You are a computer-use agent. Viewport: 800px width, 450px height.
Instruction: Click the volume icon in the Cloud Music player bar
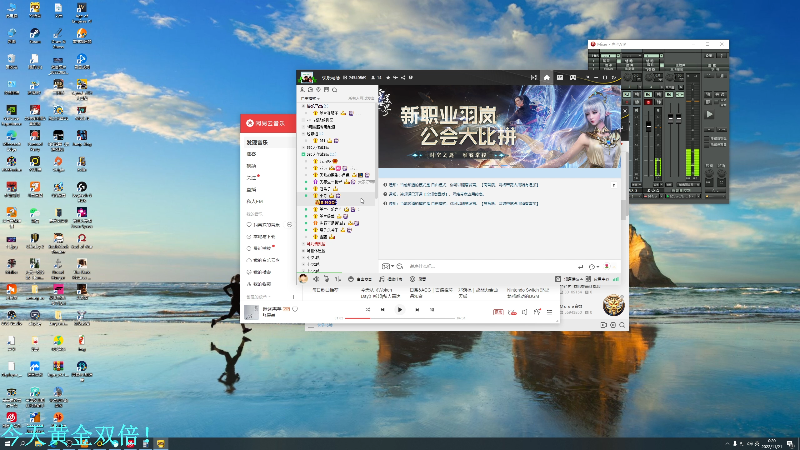tap(524, 312)
